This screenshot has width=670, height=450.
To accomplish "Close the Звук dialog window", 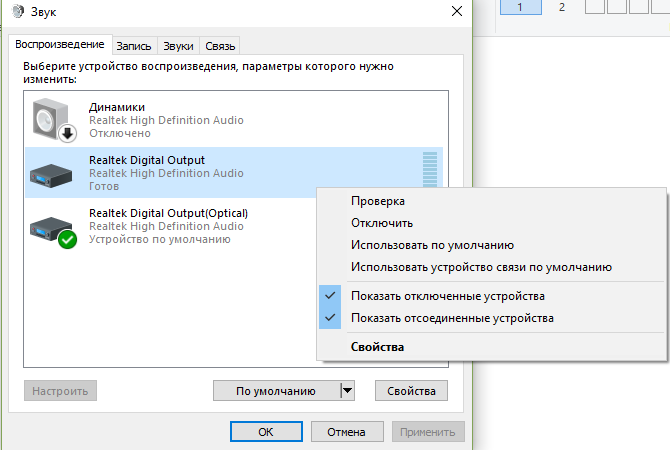I will click(x=457, y=11).
